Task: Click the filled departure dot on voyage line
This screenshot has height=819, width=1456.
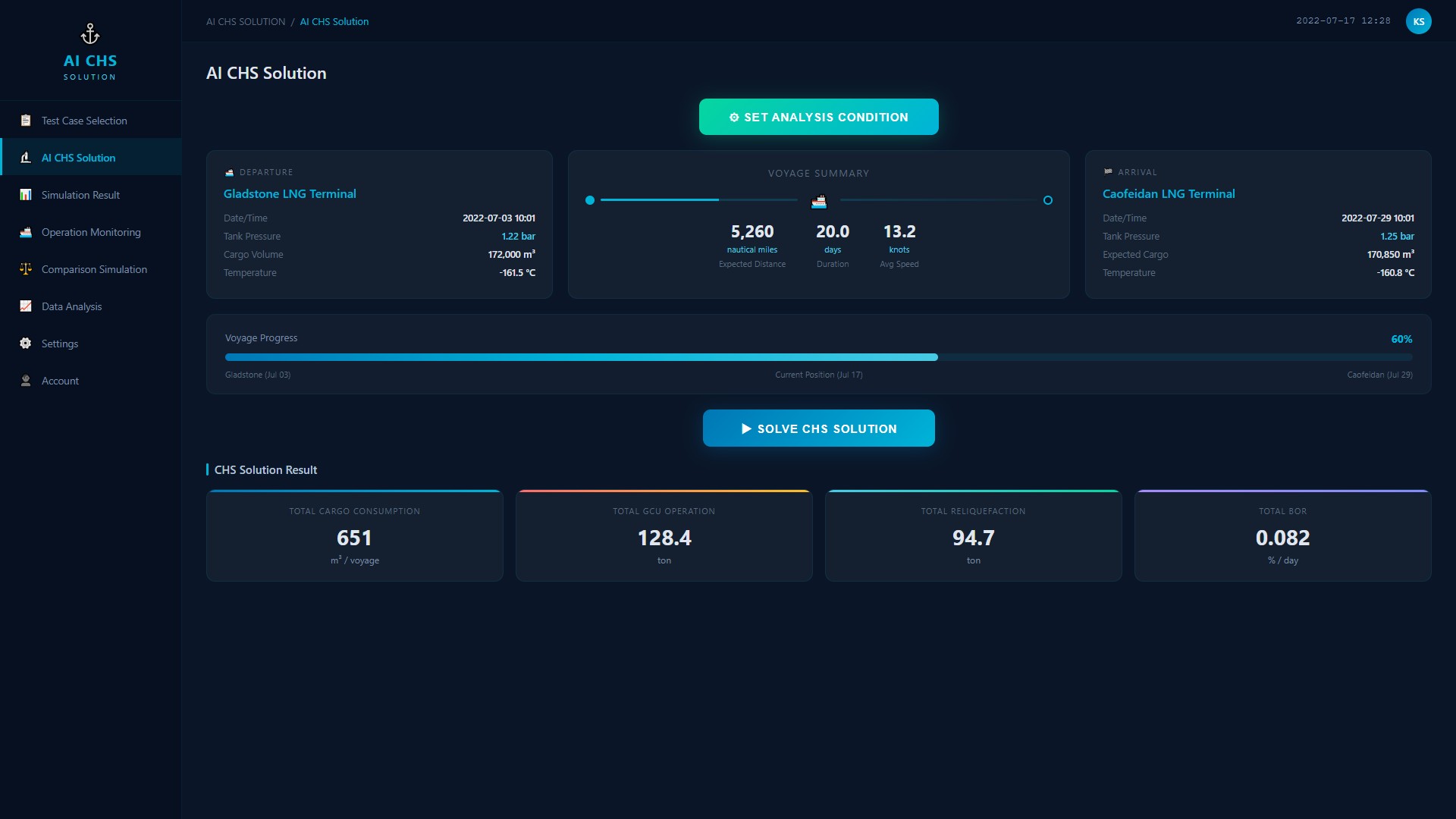Action: [x=590, y=200]
